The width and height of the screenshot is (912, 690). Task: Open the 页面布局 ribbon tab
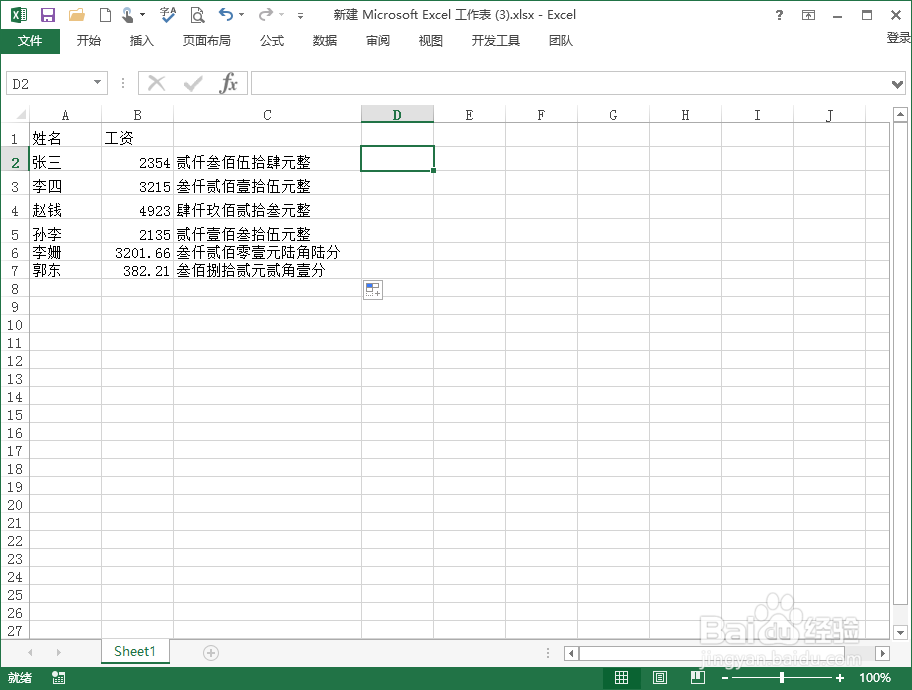tap(206, 40)
